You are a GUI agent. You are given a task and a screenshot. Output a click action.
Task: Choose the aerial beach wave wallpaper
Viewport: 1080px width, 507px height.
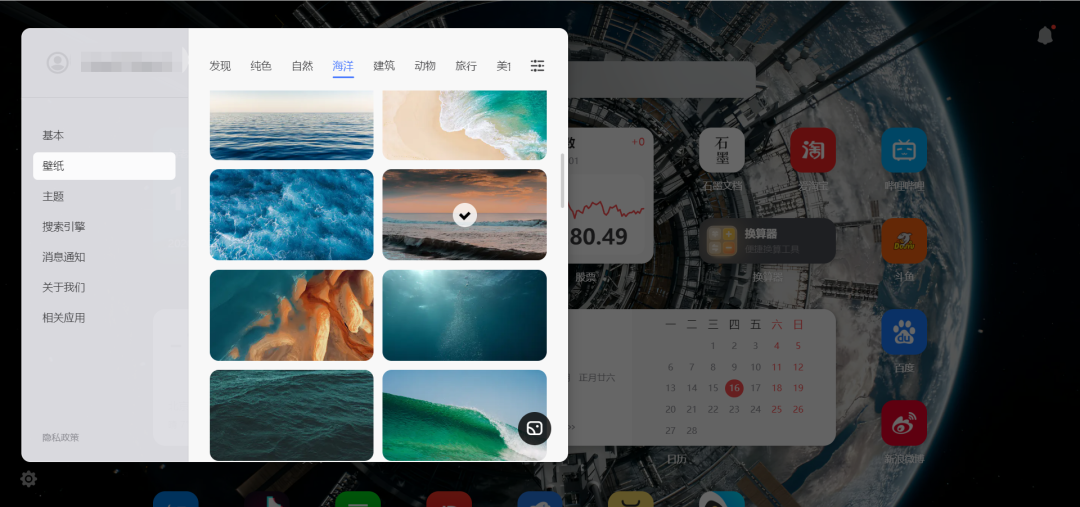[x=464, y=125]
